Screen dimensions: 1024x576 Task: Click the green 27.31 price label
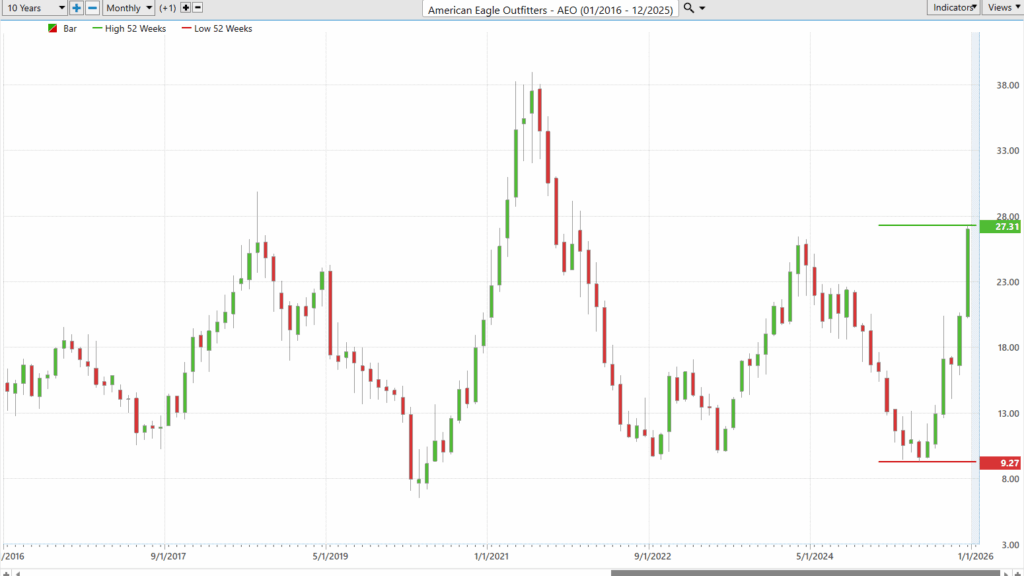click(1005, 227)
